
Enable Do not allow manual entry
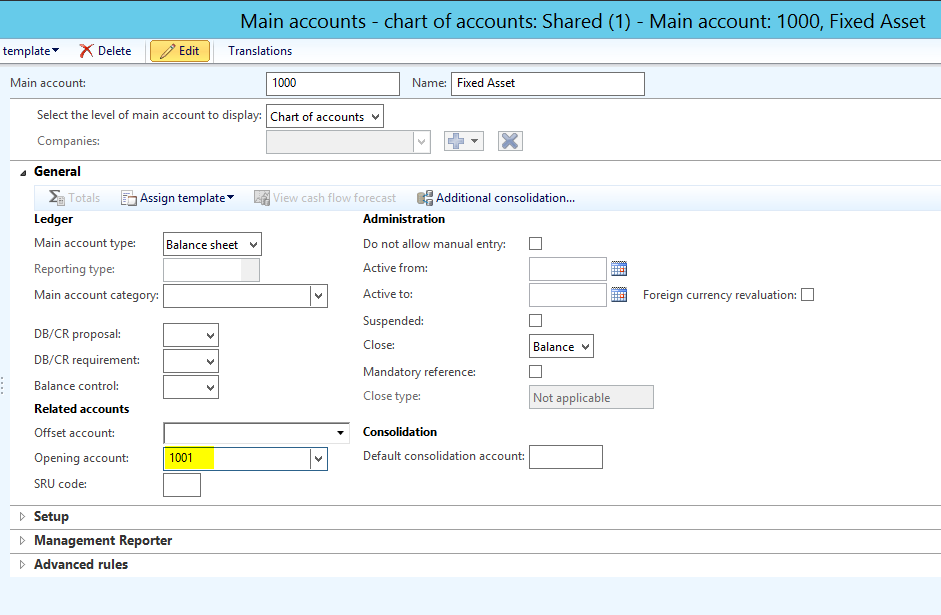pyautogui.click(x=535, y=244)
